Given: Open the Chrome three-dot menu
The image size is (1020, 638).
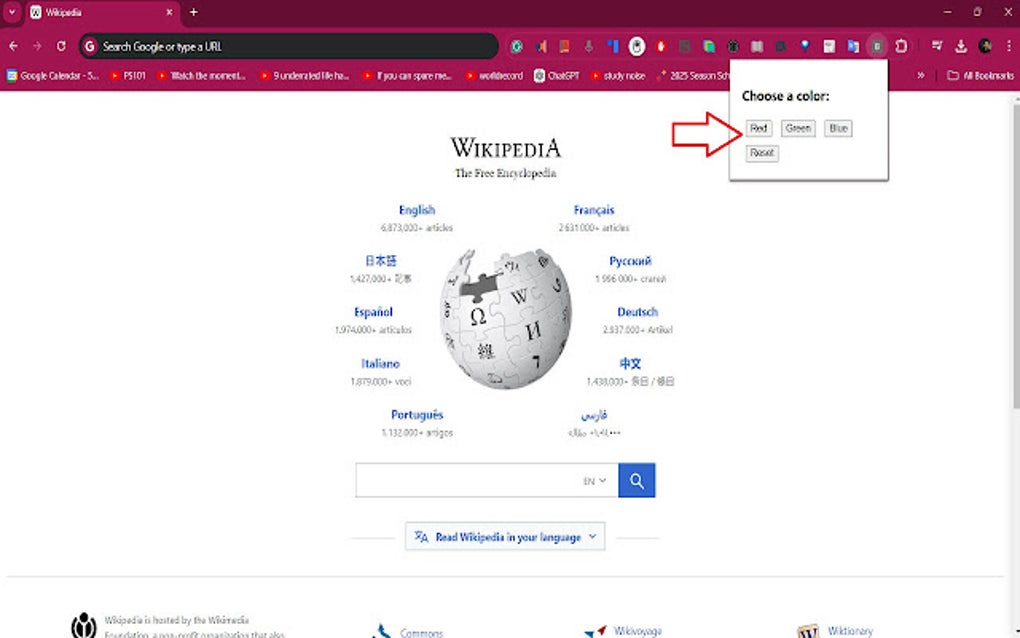Looking at the screenshot, I should [1008, 46].
